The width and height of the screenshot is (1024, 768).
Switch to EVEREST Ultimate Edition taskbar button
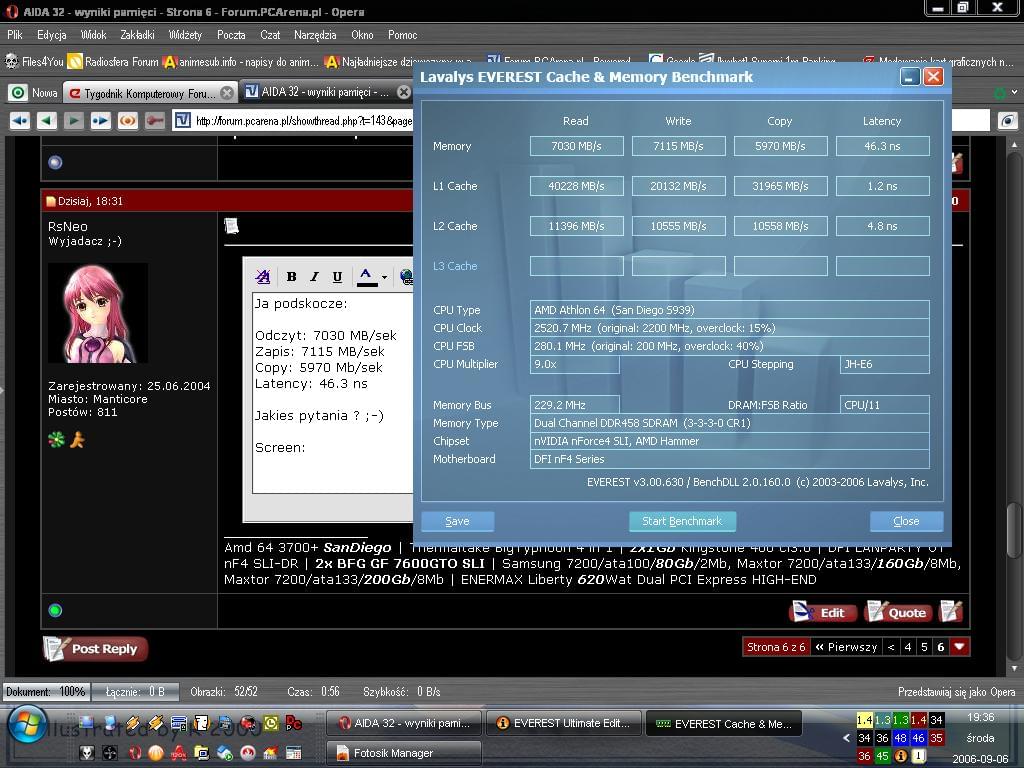point(563,724)
